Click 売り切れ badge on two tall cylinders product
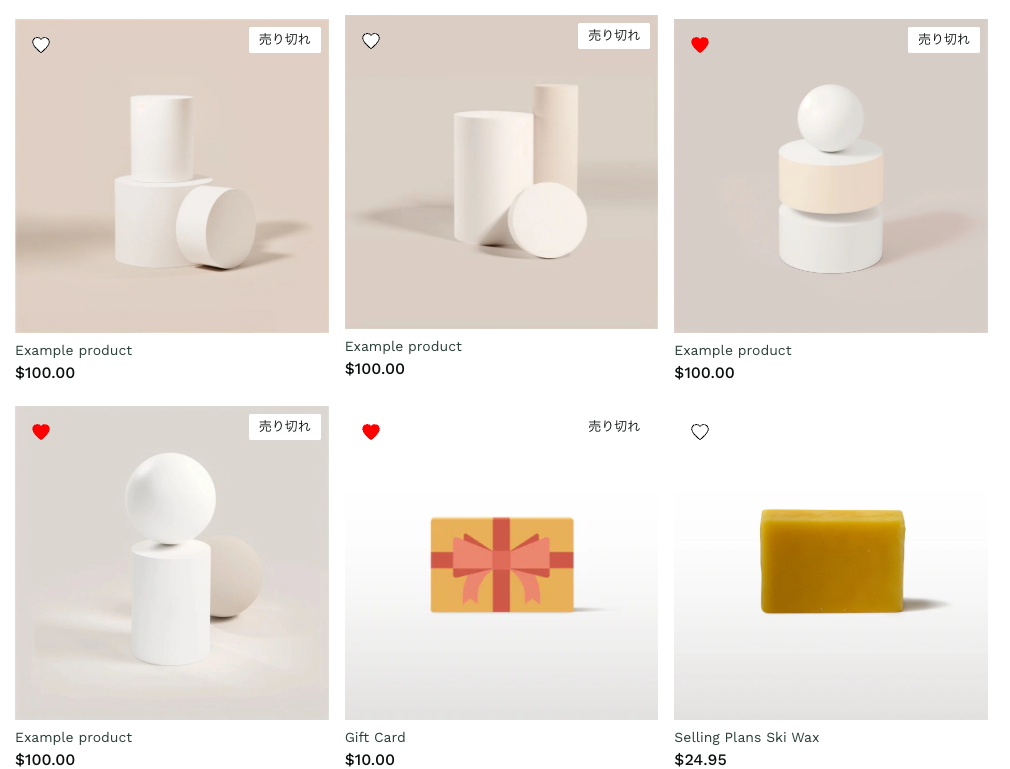Image resolution: width=1010 pixels, height=769 pixels. click(614, 36)
